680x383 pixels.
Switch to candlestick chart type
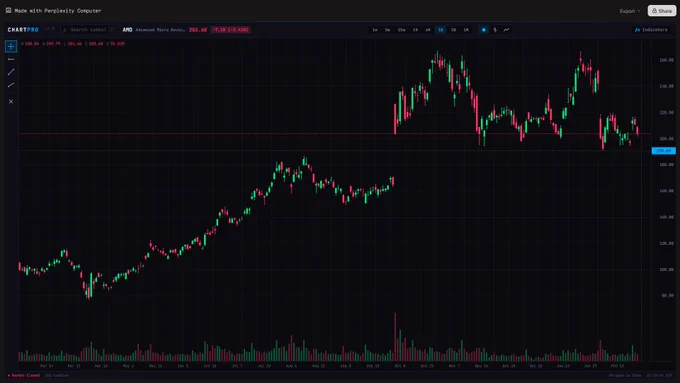click(x=484, y=30)
